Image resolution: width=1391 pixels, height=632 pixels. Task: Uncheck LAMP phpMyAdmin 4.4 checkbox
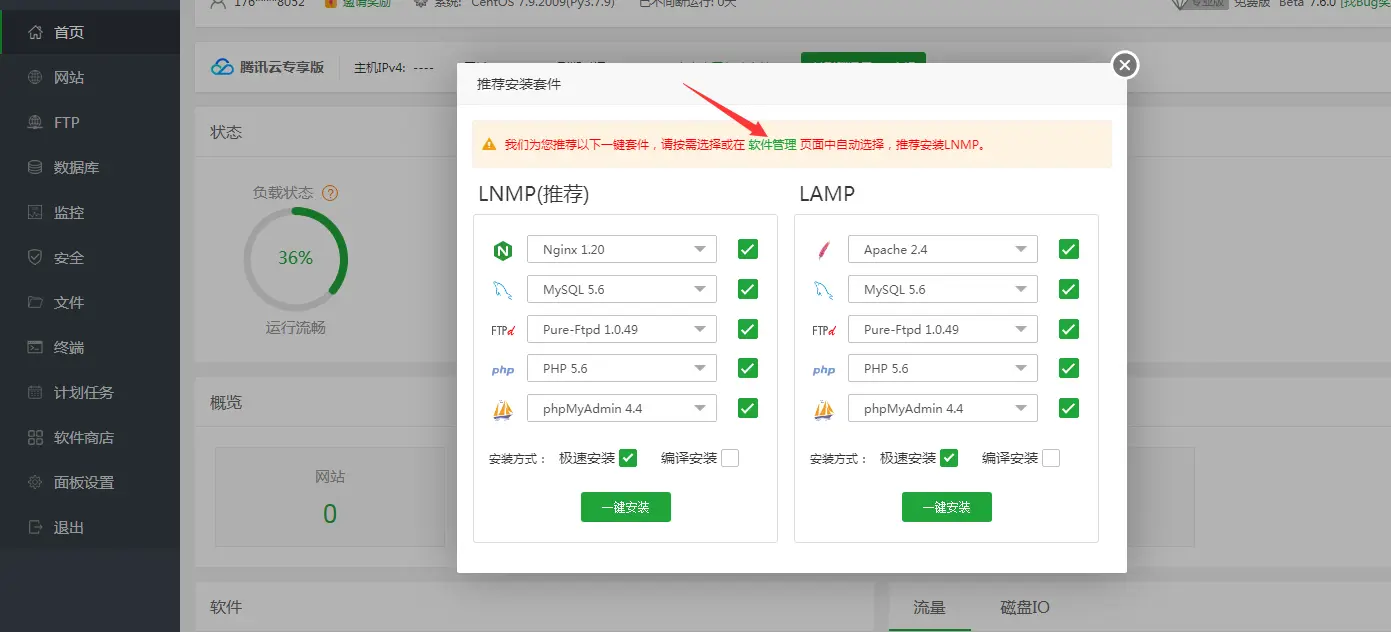1069,408
